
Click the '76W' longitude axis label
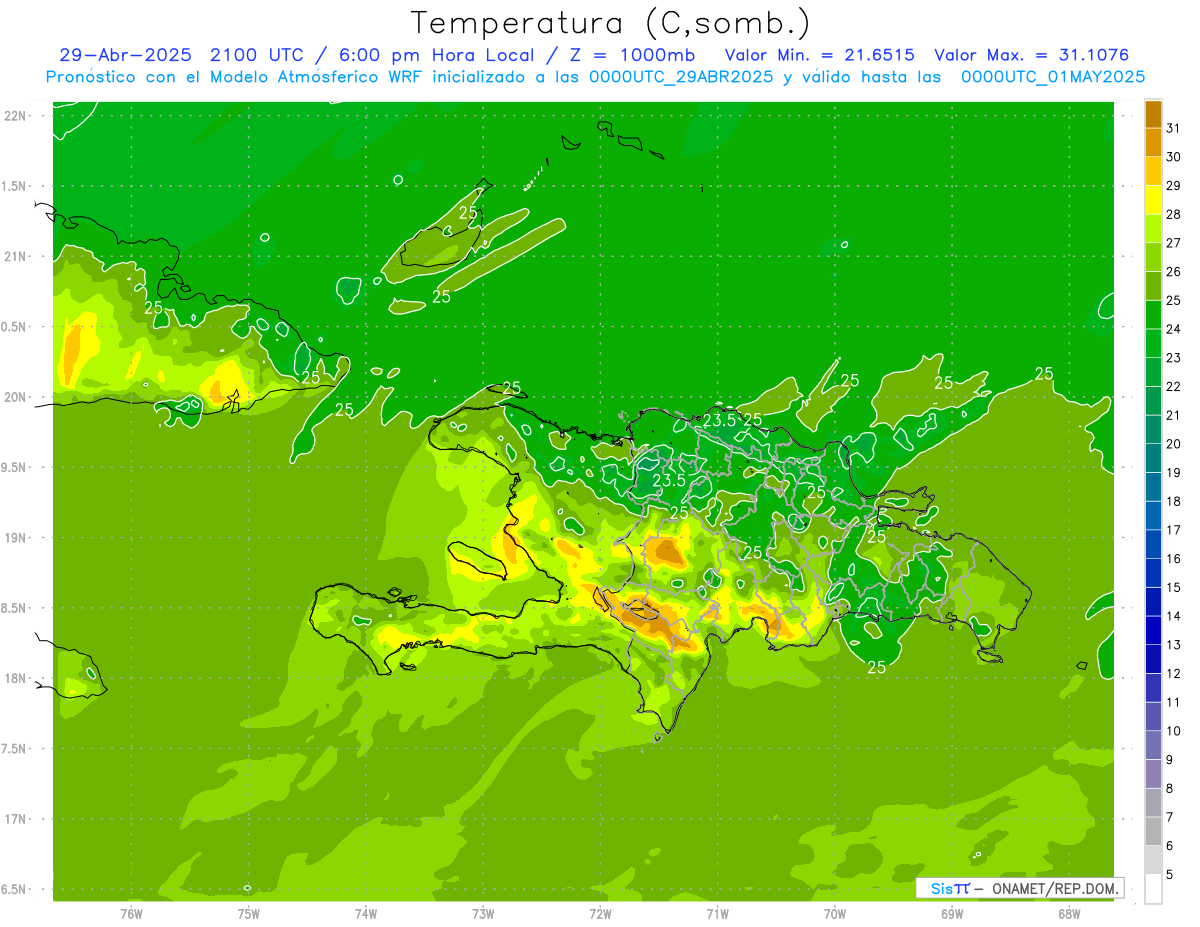pos(131,912)
